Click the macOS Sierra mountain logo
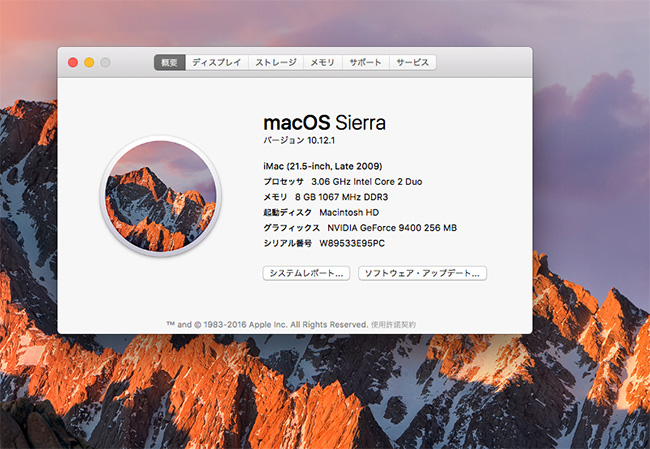 [160, 196]
